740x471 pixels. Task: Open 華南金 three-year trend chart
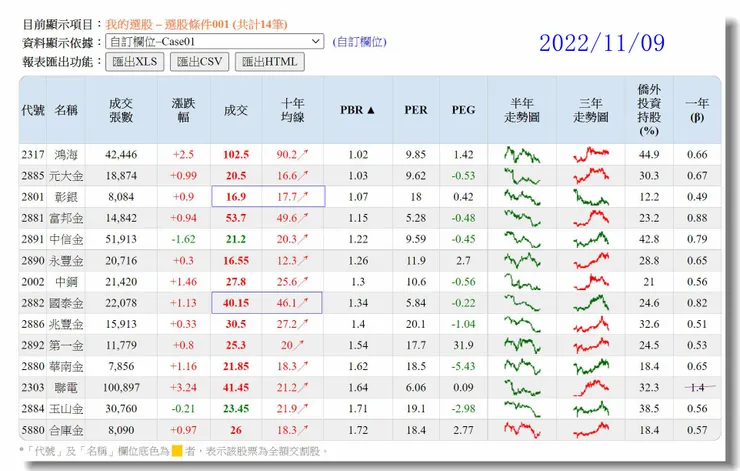pos(591,366)
